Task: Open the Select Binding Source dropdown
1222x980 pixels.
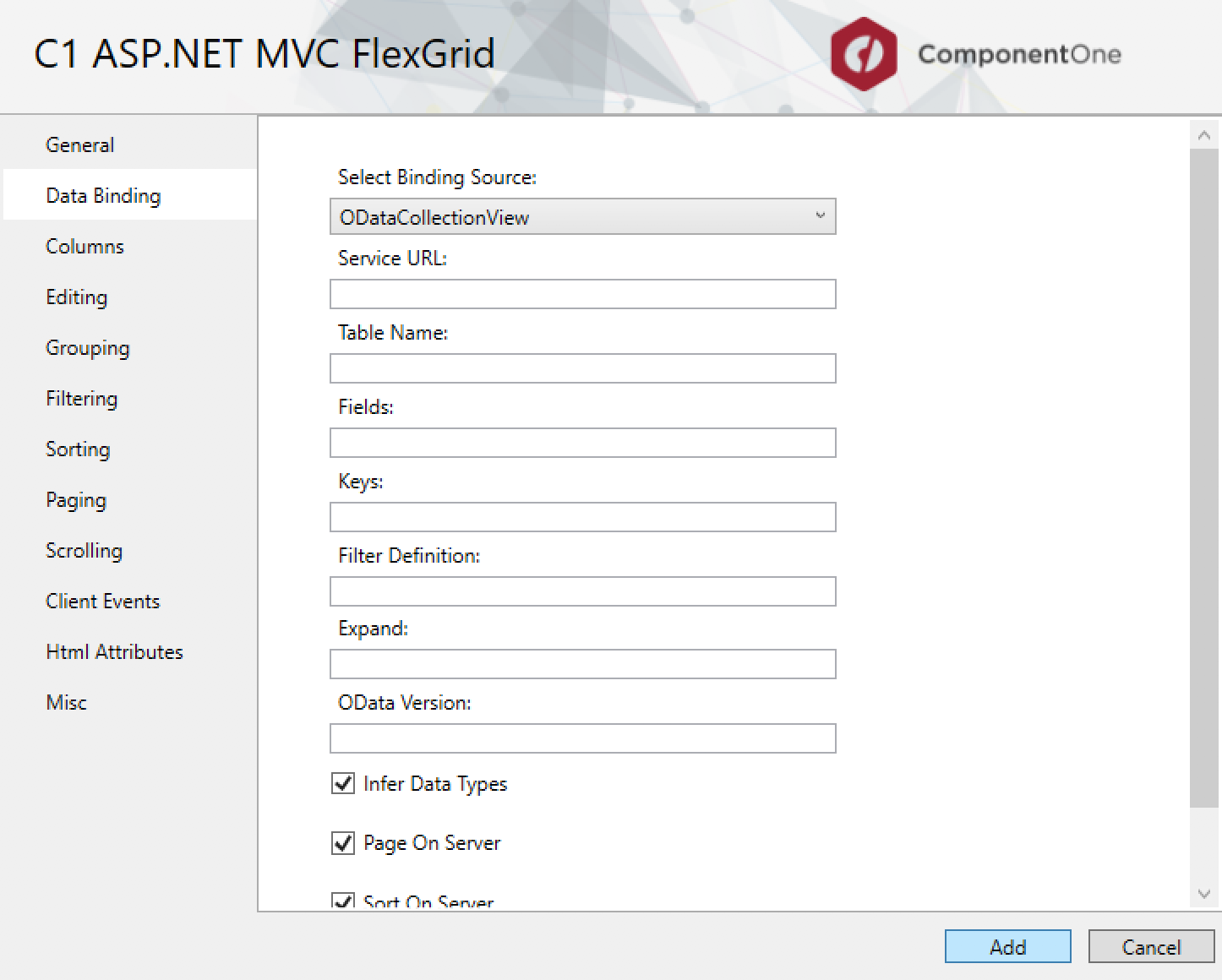Action: (582, 216)
